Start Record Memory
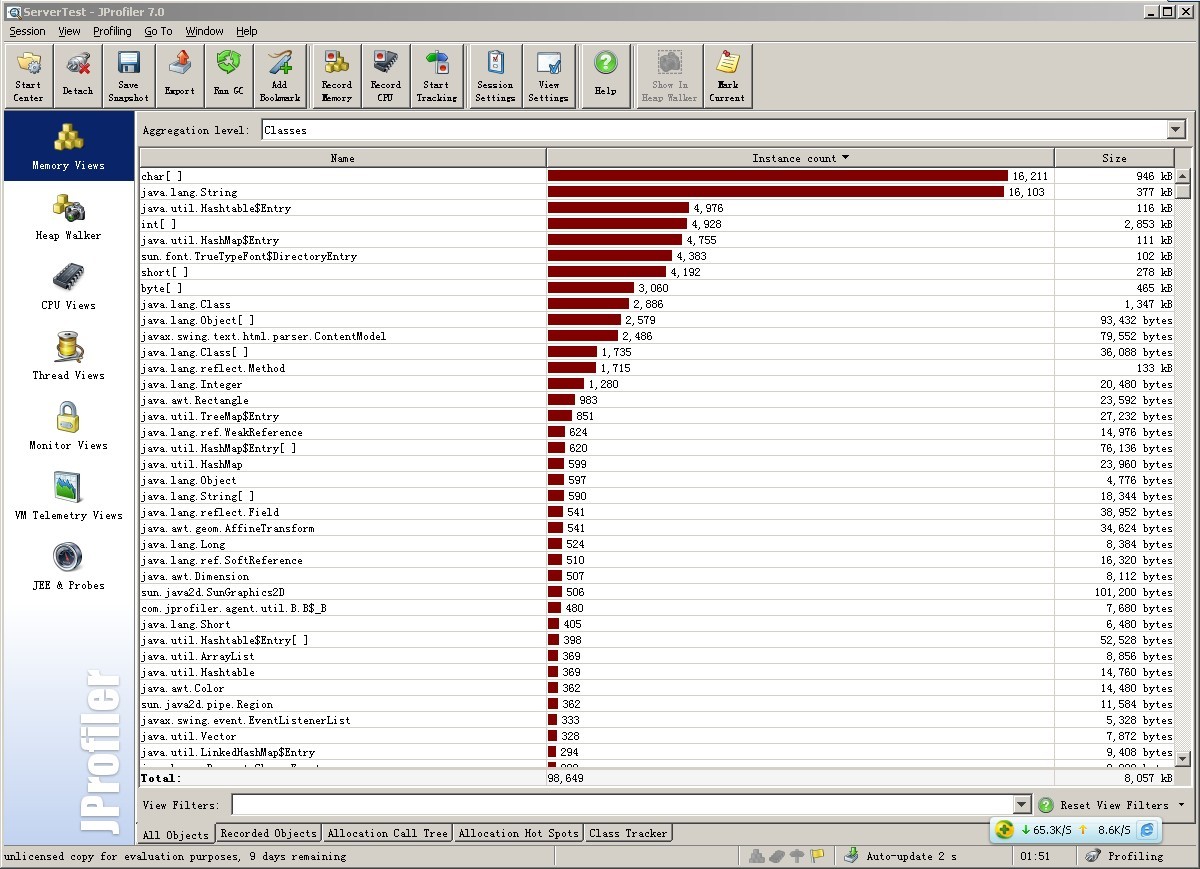Screen dimensions: 1200x869 [337, 76]
